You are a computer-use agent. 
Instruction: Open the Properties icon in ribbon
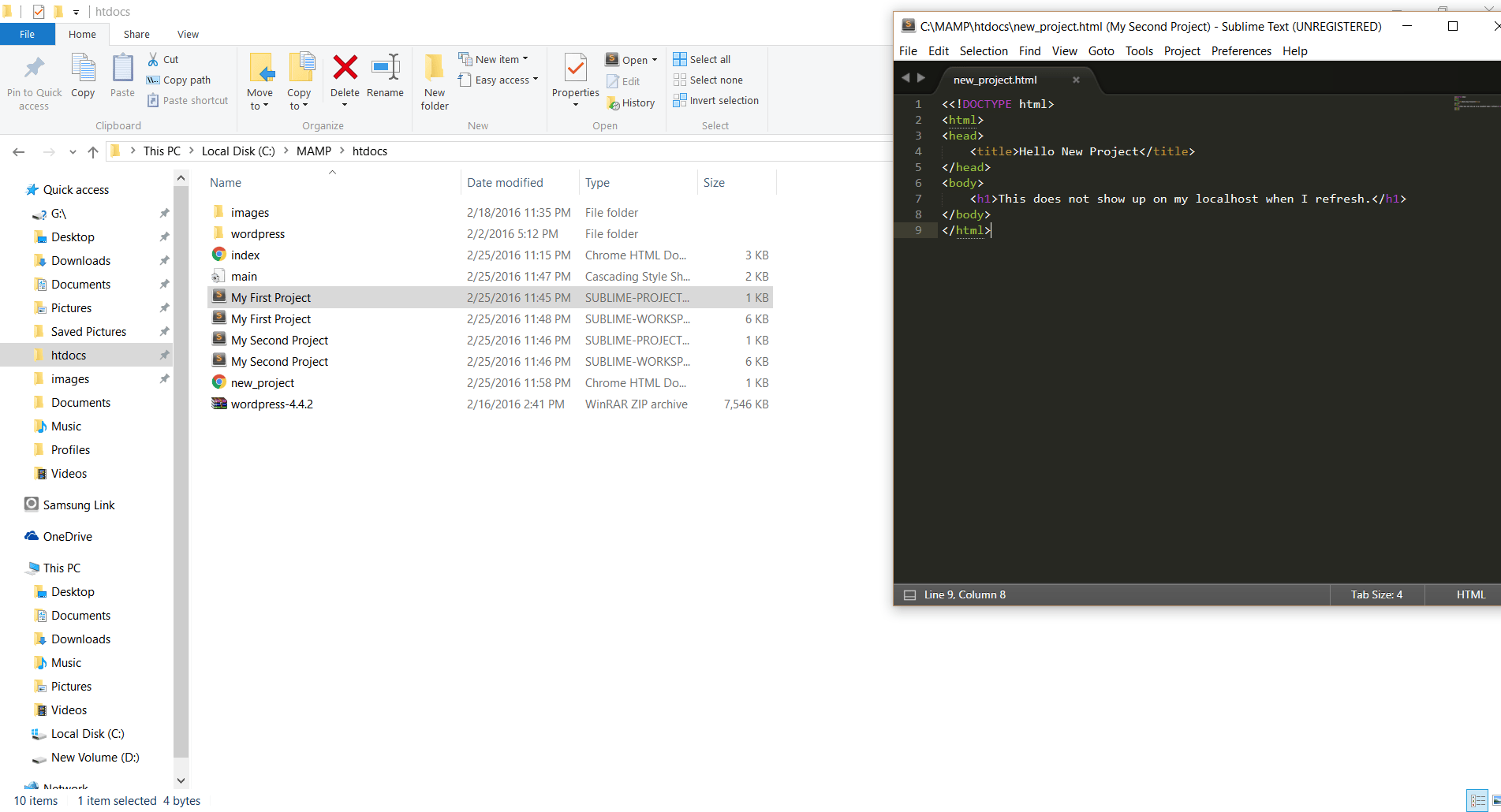pos(576,69)
